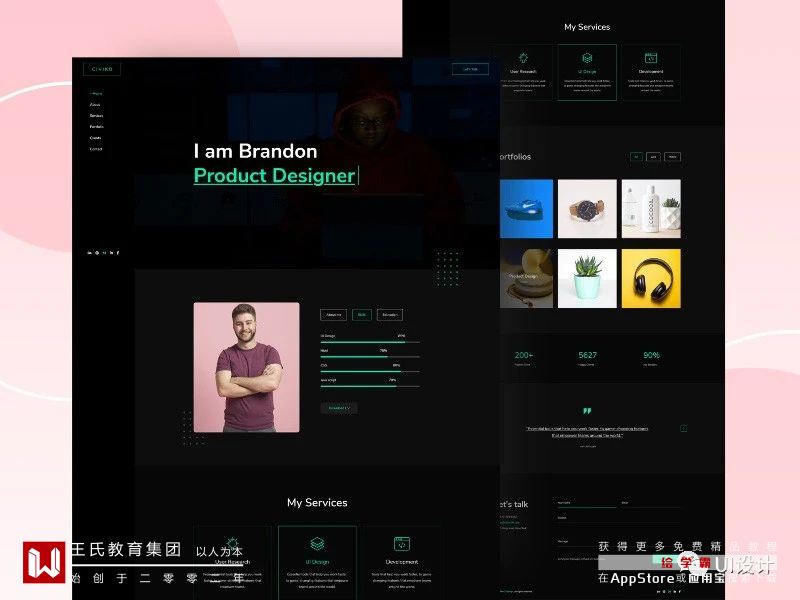Open the Home item in the sidebar nav
This screenshot has height=600, width=800.
[x=96, y=94]
